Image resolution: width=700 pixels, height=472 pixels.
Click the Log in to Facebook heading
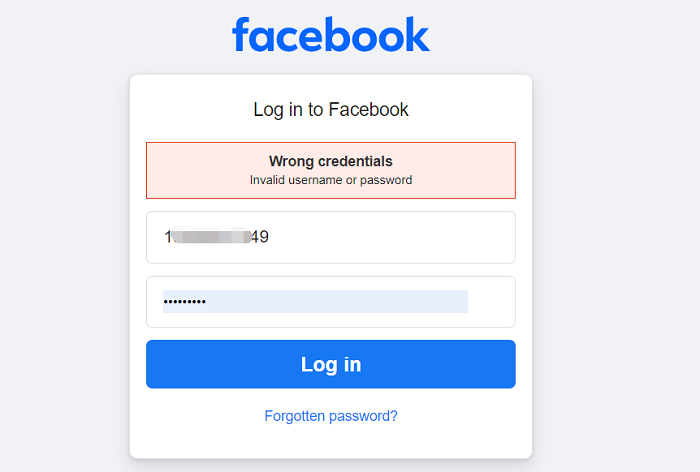[x=331, y=109]
